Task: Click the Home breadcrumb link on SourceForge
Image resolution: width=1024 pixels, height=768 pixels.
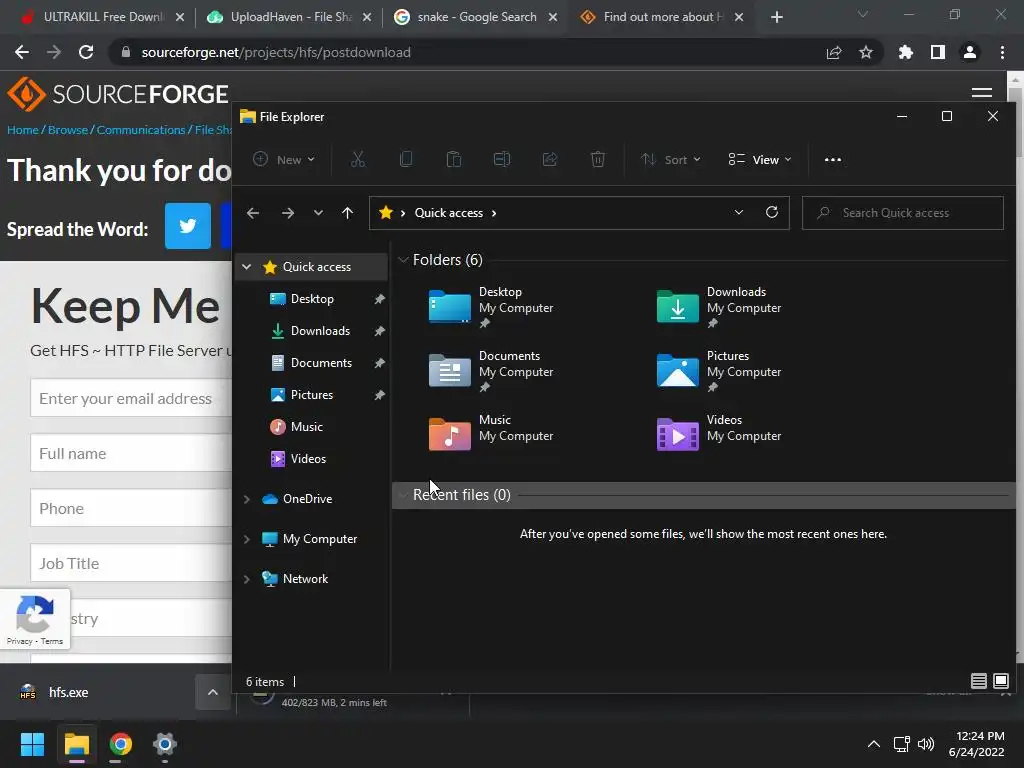Action: pos(23,130)
